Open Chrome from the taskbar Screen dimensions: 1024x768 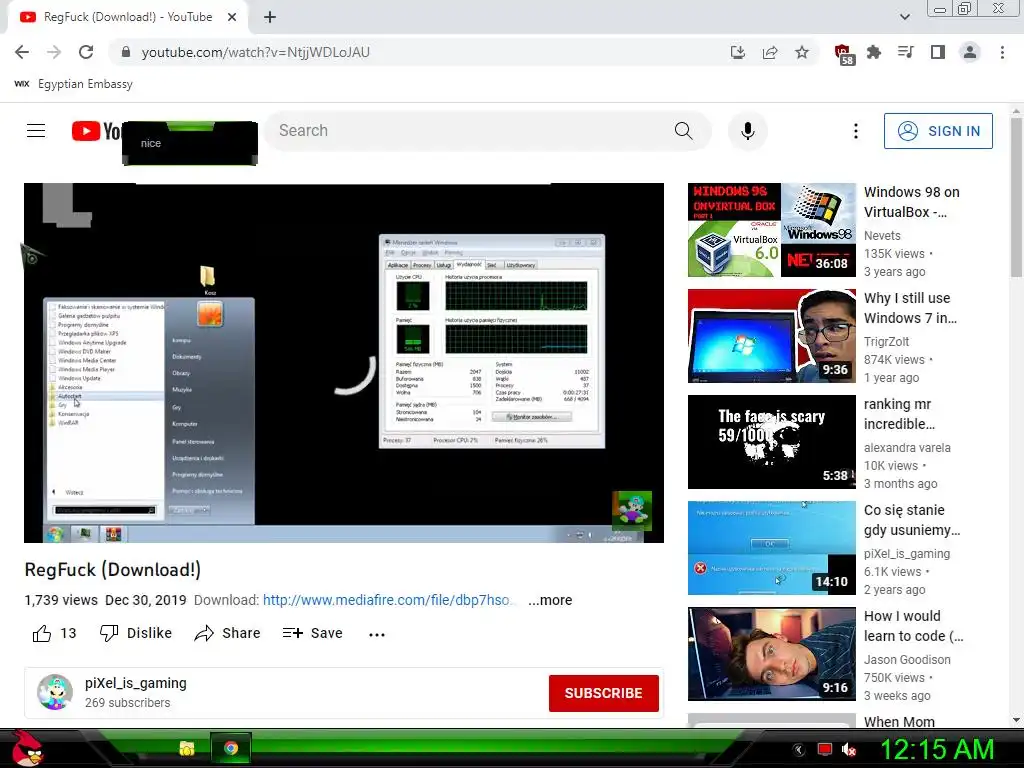coord(231,748)
